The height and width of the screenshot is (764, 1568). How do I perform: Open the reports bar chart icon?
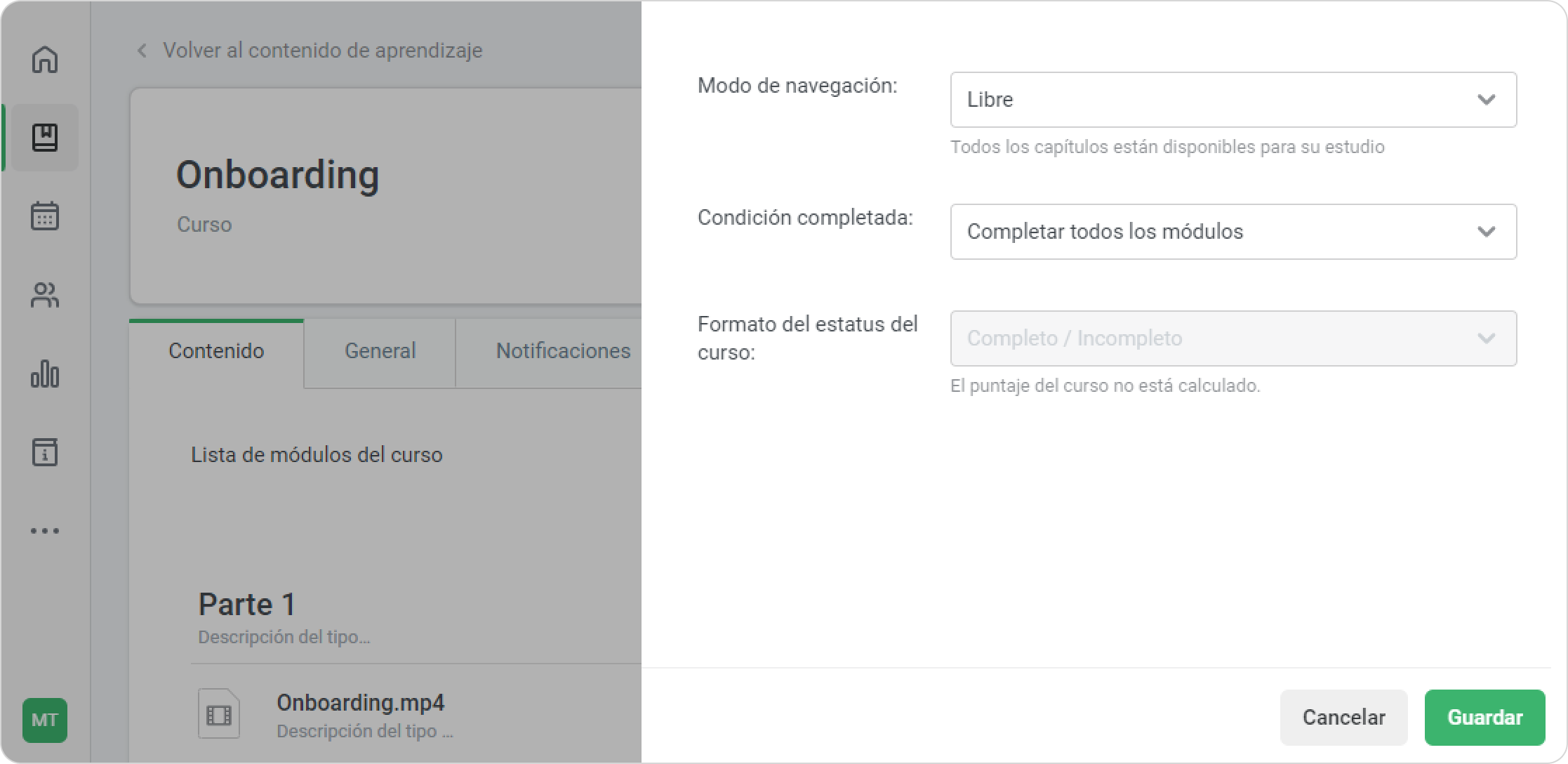(x=45, y=374)
